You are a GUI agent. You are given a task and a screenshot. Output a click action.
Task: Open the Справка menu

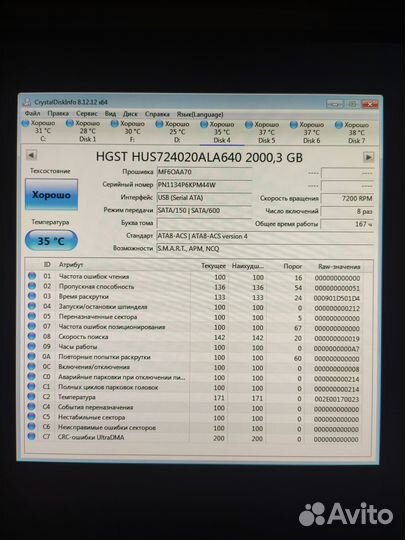[157, 114]
